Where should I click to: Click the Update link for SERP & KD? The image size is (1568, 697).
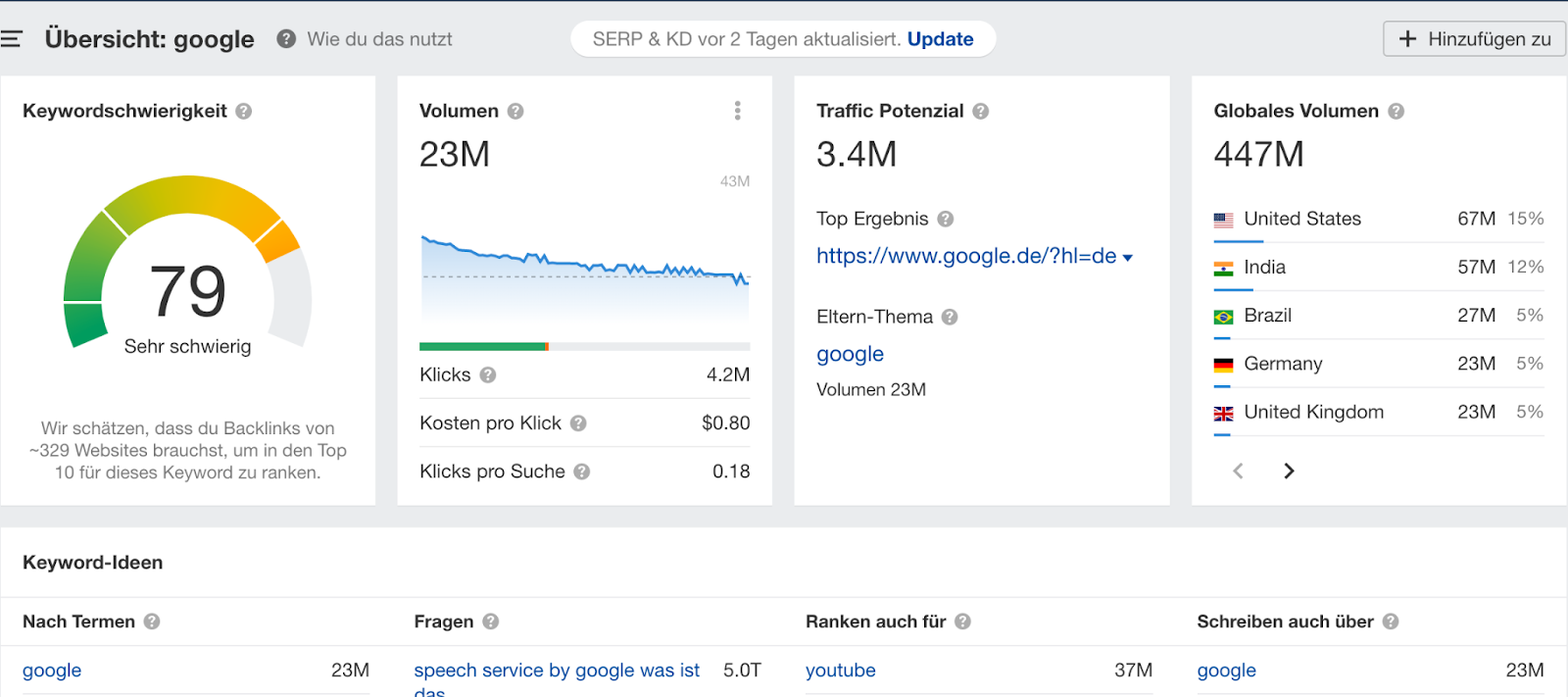[x=940, y=39]
